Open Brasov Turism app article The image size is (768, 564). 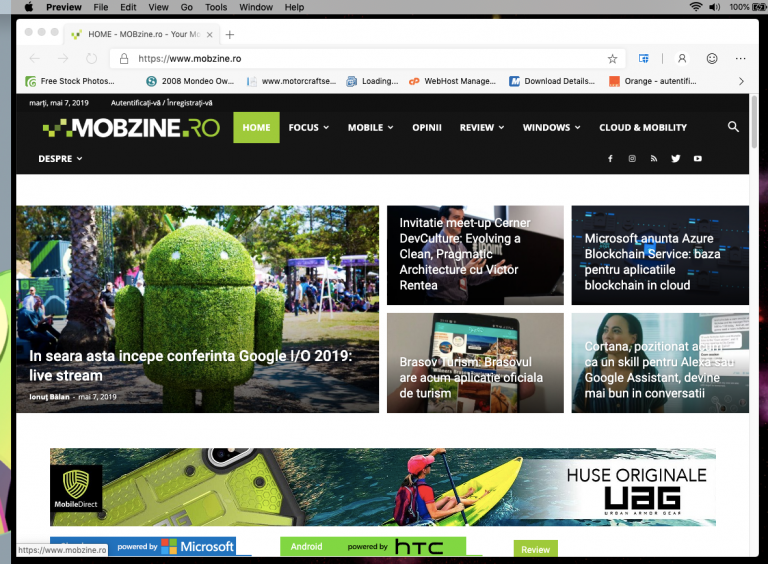coord(475,363)
